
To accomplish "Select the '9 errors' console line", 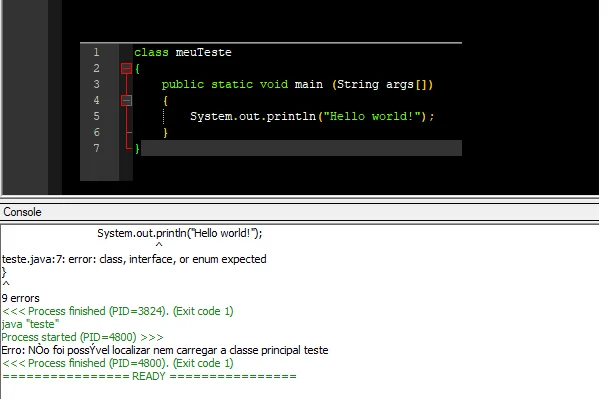I will click(x=21, y=298).
